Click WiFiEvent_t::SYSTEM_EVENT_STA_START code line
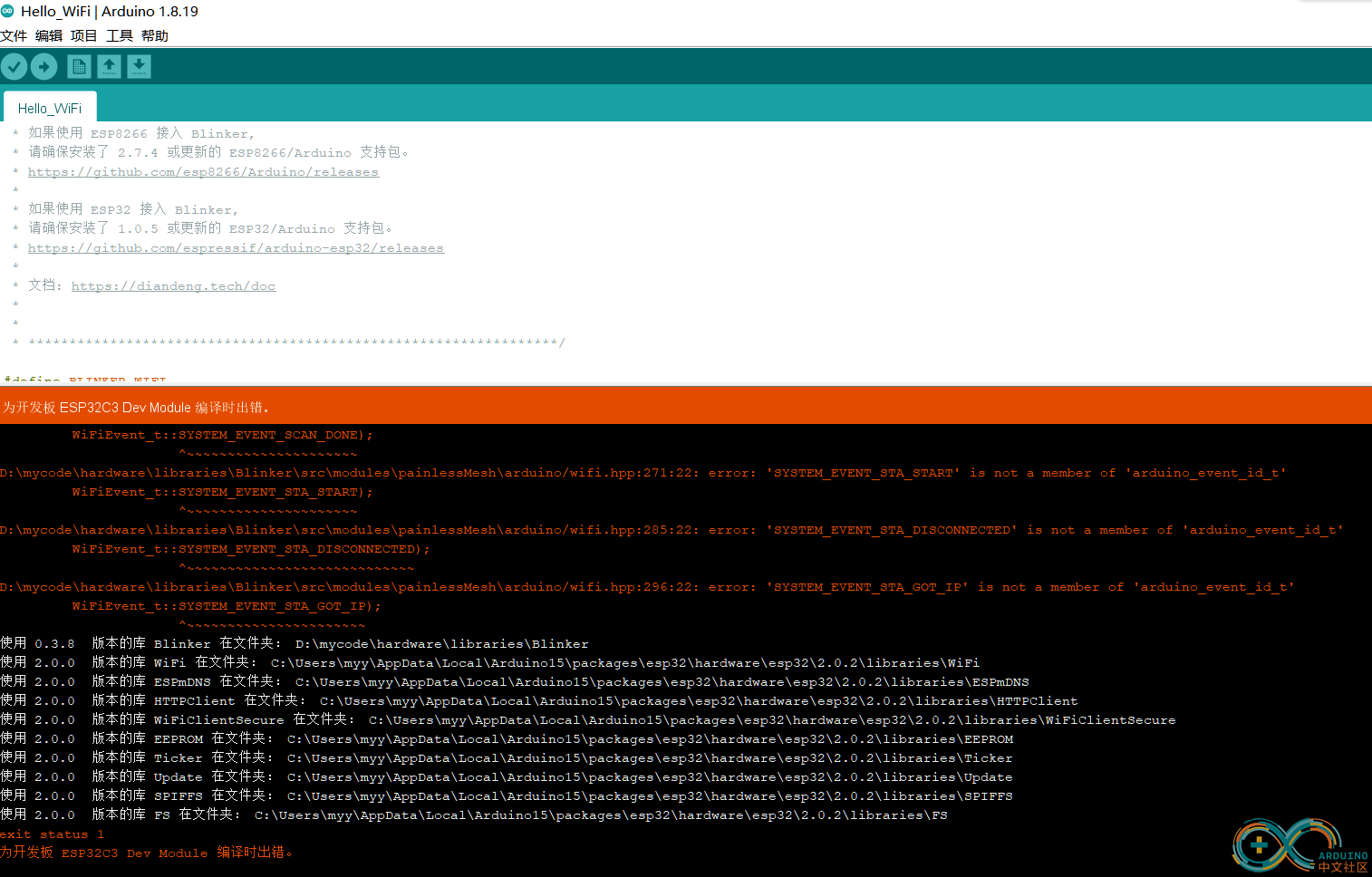 [x=222, y=492]
